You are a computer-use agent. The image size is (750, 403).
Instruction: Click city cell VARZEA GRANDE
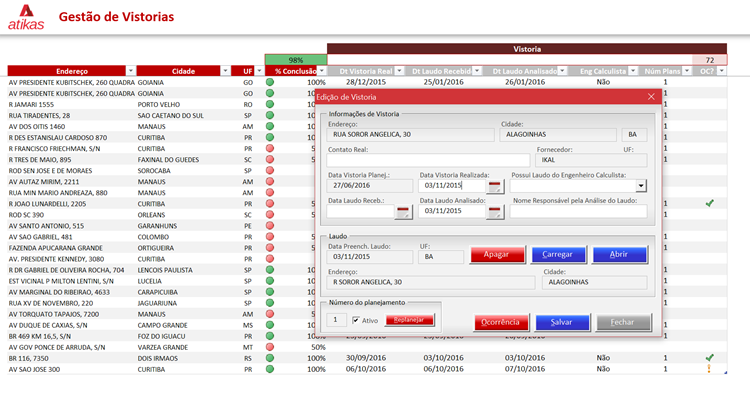(x=163, y=347)
